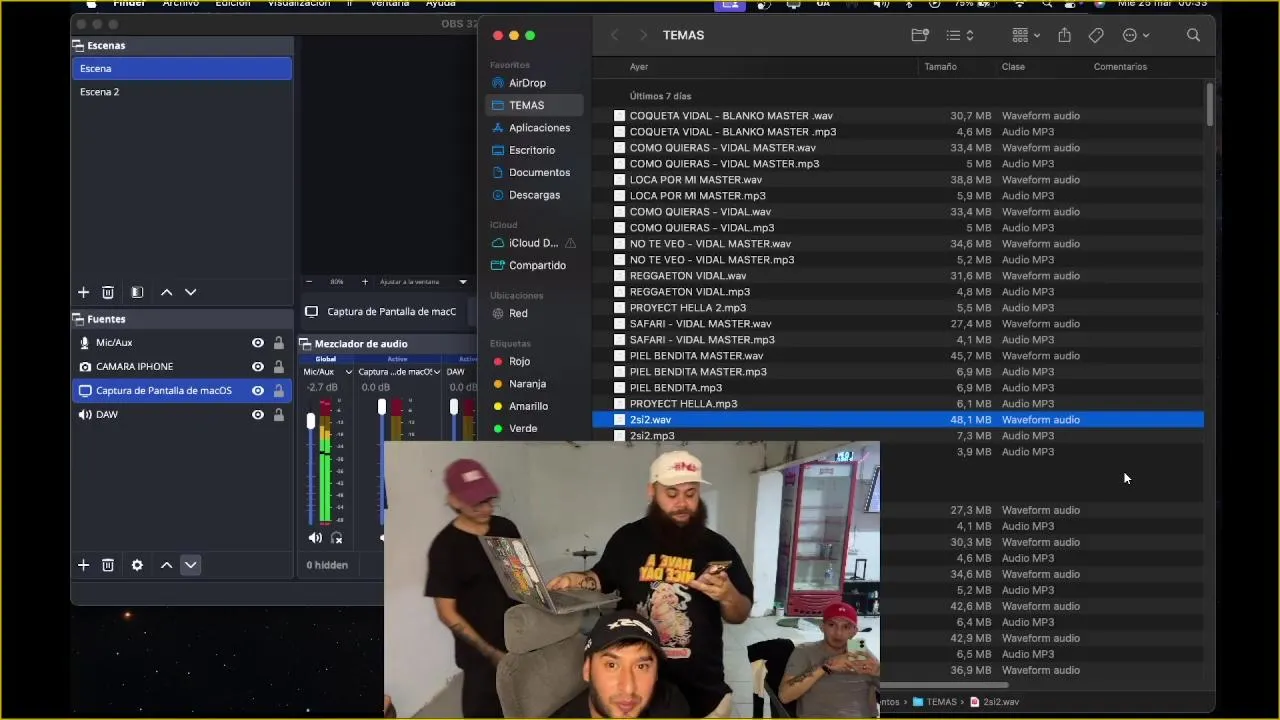This screenshot has height=720, width=1280.
Task: Click 2si2.wav in Finder path bar
Action: (995, 702)
